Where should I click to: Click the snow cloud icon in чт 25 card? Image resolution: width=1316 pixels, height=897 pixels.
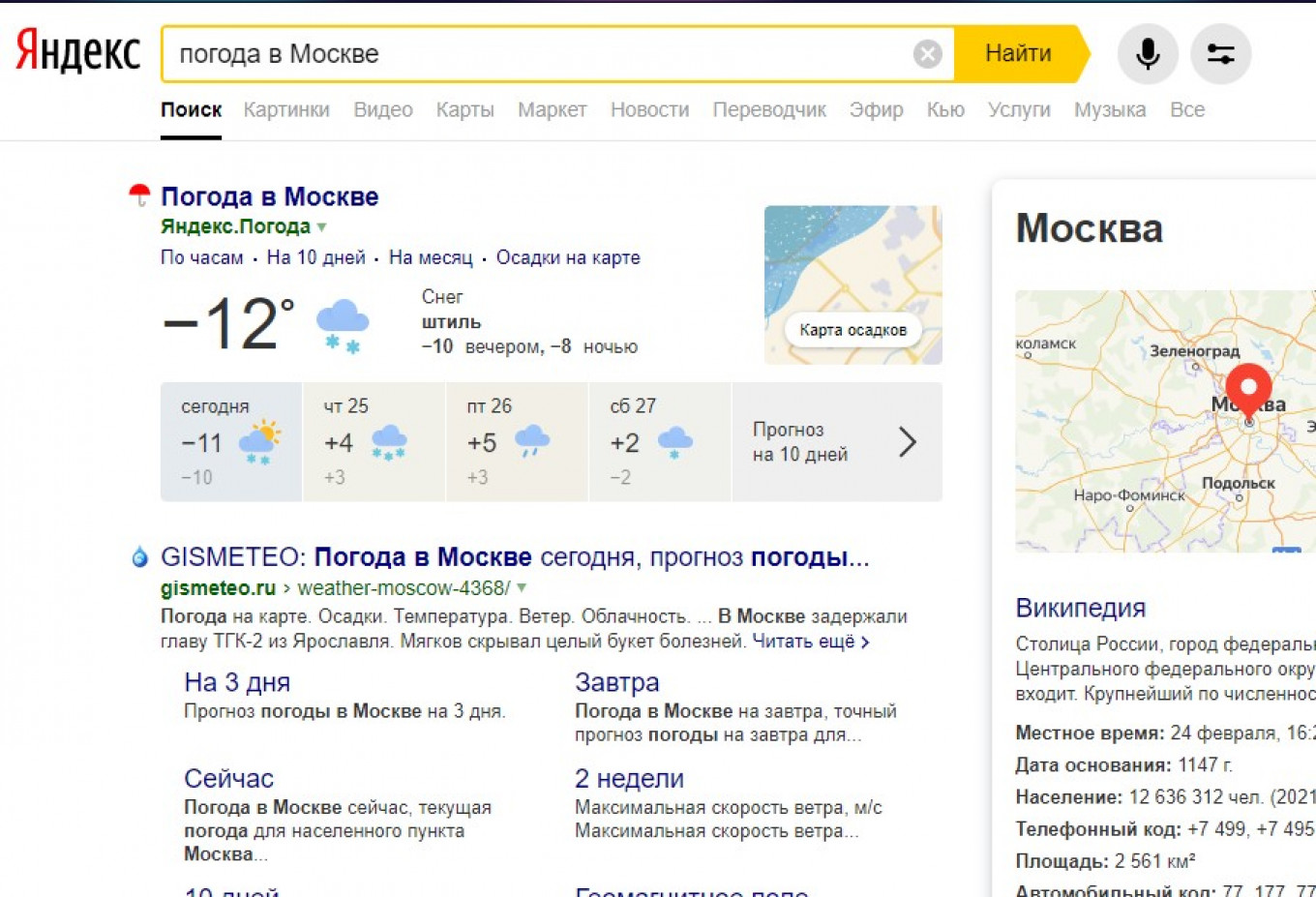(x=389, y=442)
